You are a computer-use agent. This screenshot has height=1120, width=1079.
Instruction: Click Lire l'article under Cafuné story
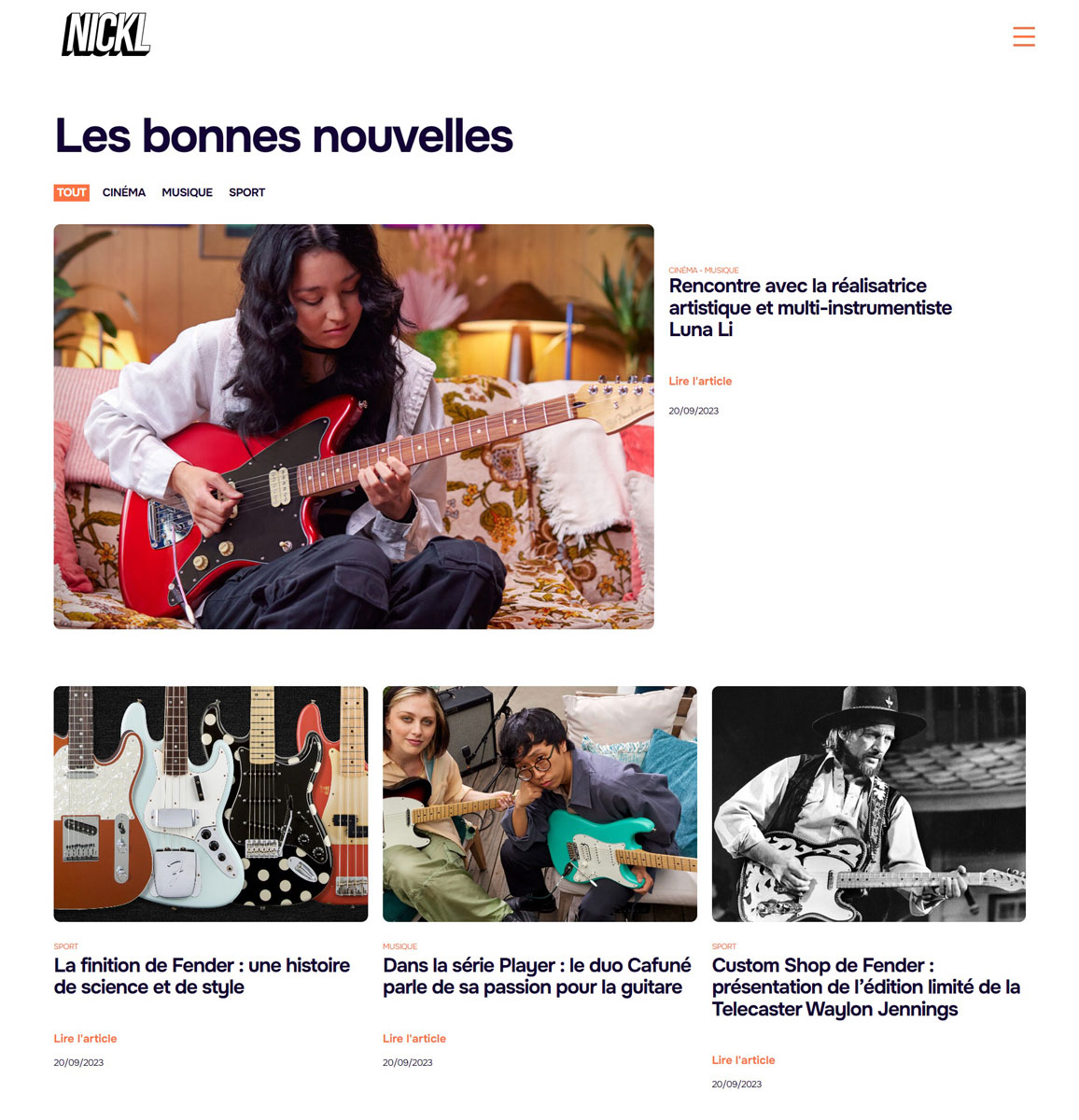(414, 1038)
